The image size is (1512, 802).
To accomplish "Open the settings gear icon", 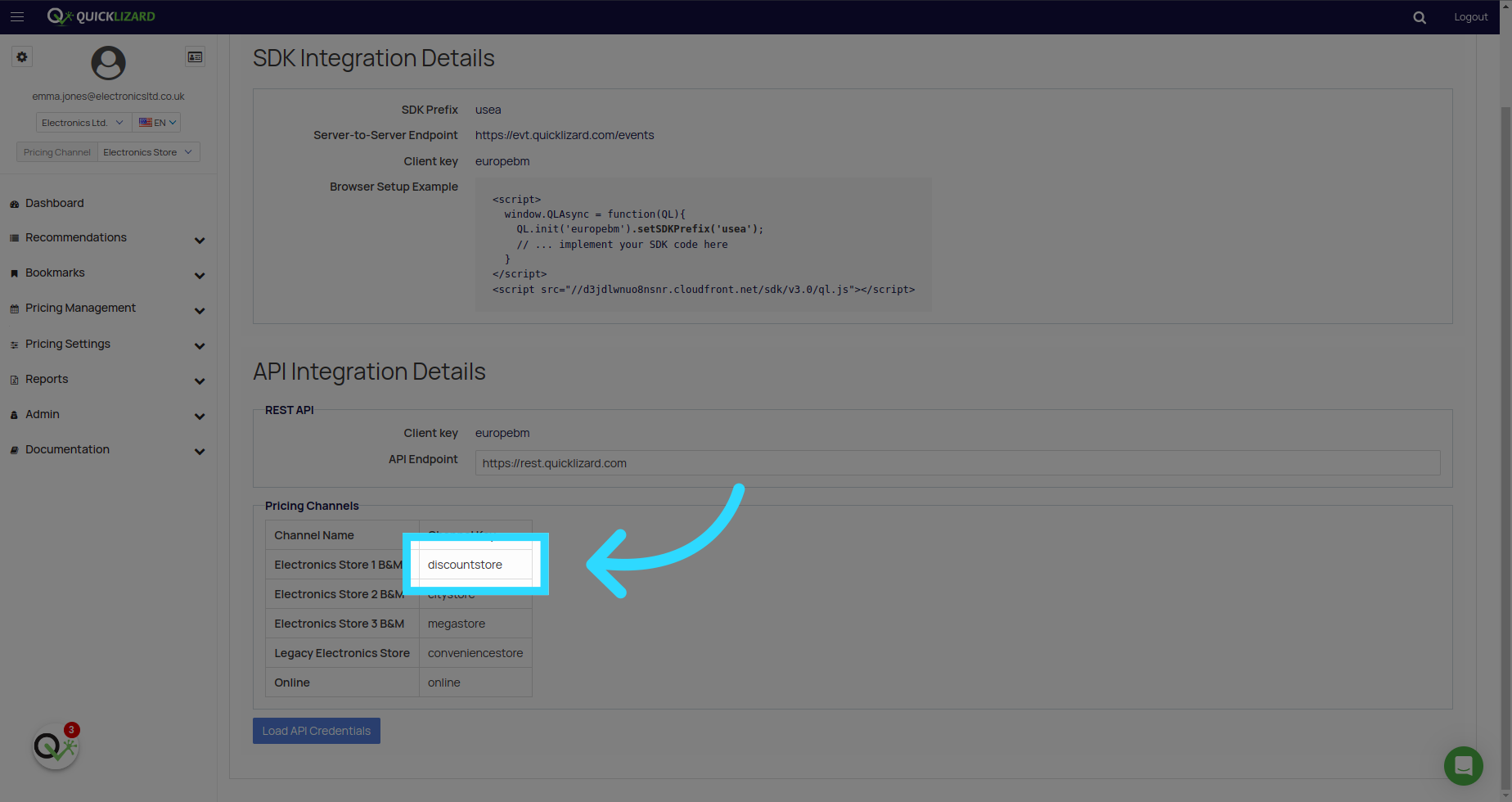I will pyautogui.click(x=22, y=57).
